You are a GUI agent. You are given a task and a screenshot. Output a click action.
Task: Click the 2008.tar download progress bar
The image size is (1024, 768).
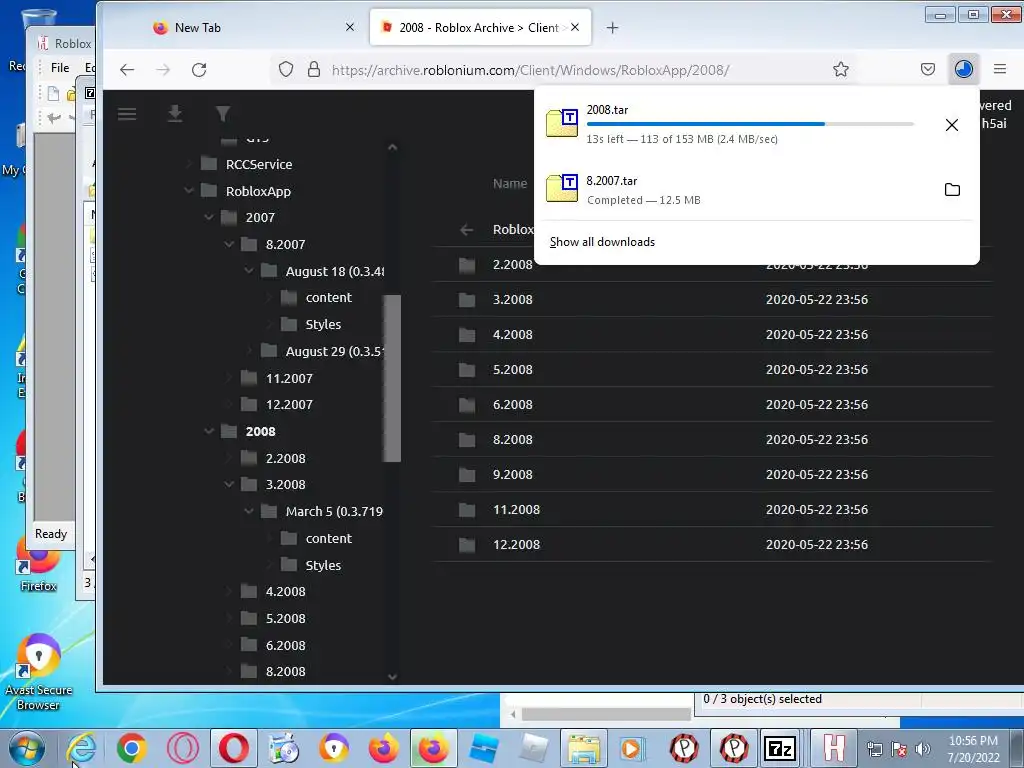coord(750,123)
